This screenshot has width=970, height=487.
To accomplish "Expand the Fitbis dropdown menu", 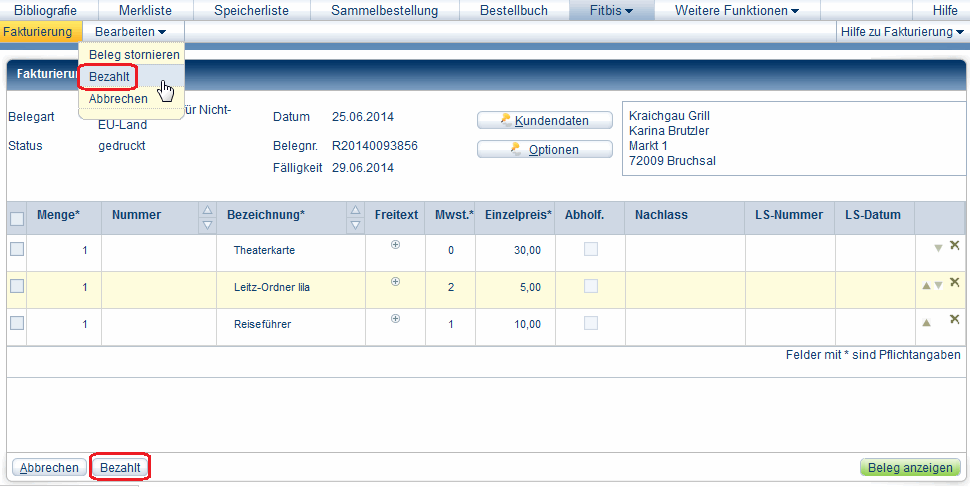I will point(611,11).
